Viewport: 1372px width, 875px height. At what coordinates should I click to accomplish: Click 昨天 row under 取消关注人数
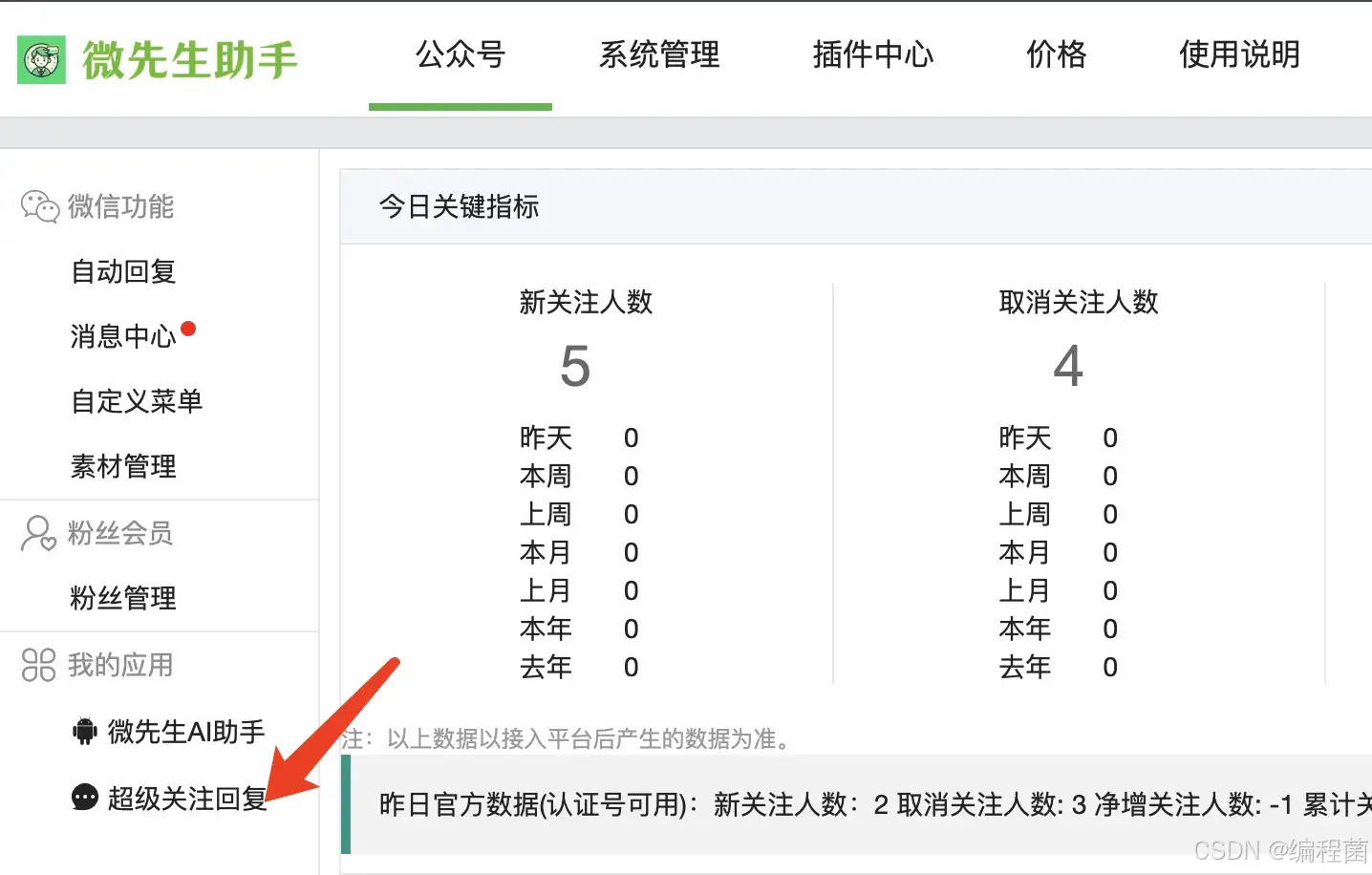[x=1059, y=437]
